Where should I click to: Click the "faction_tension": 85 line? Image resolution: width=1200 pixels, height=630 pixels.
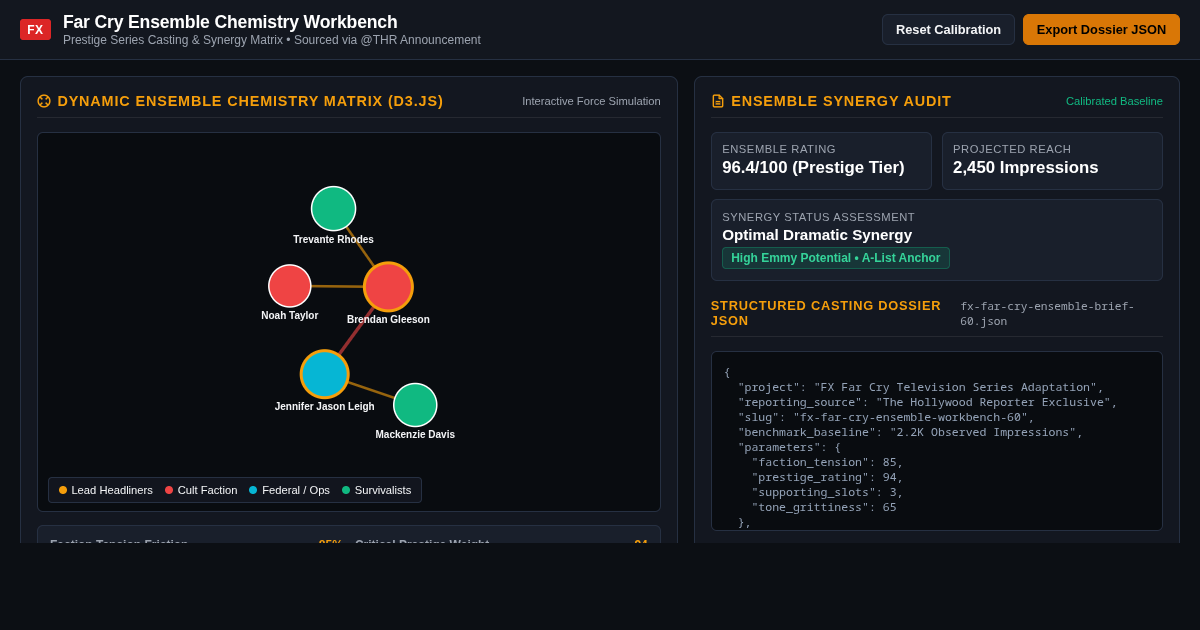coord(827,463)
